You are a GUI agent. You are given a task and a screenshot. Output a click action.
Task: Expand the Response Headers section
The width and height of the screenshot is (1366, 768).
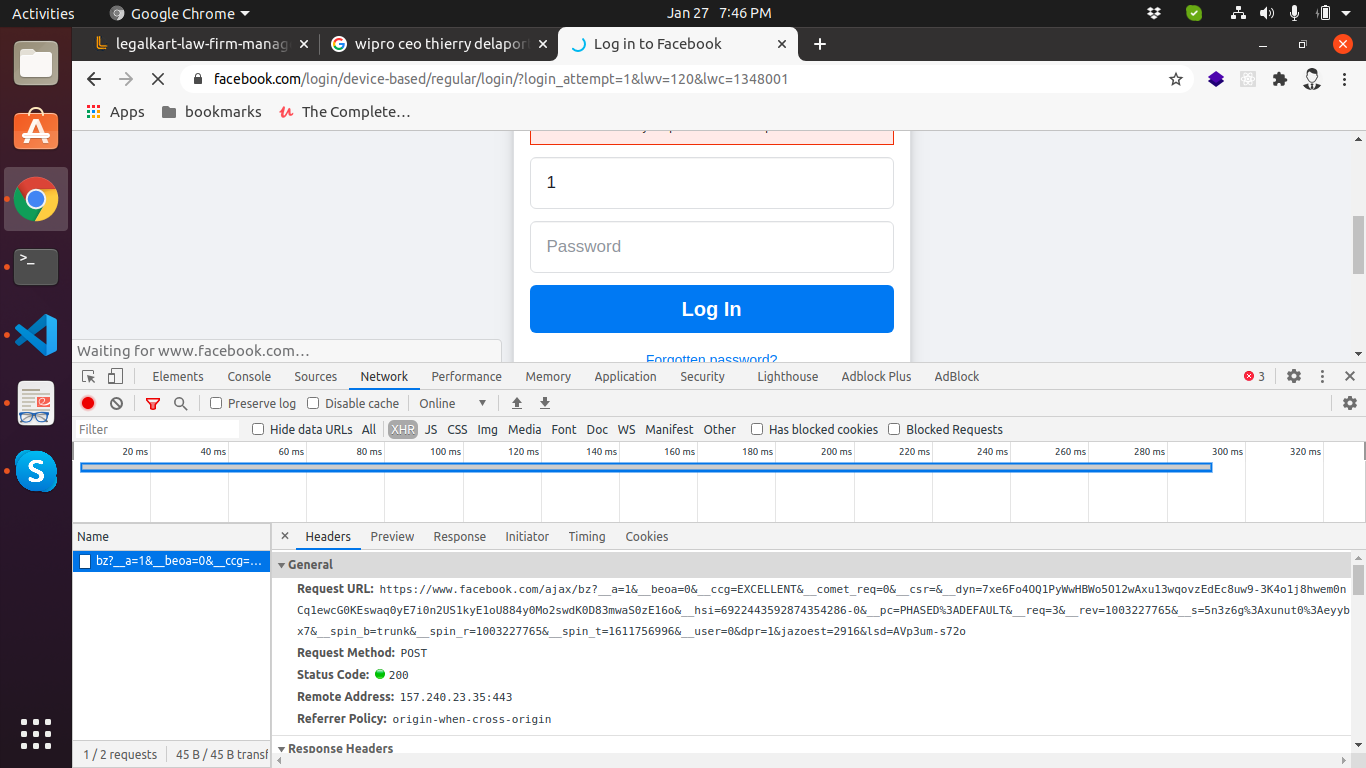coord(282,749)
